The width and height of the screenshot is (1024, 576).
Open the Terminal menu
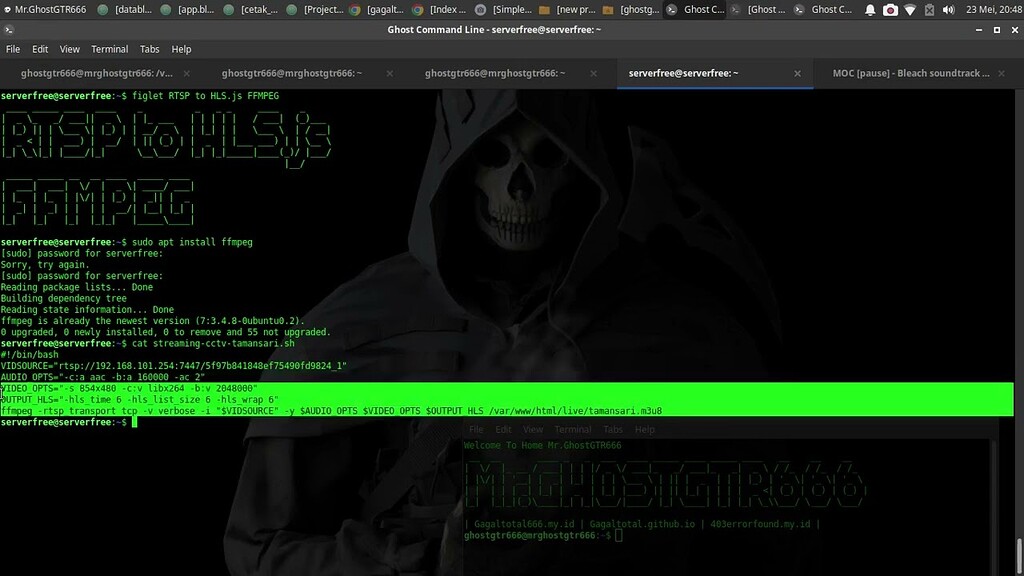(109, 48)
